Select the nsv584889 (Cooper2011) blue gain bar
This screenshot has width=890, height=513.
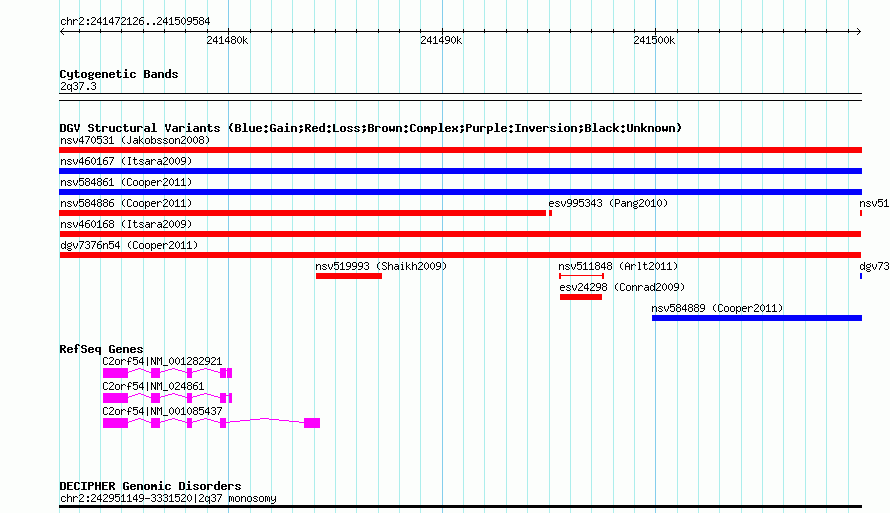757,318
